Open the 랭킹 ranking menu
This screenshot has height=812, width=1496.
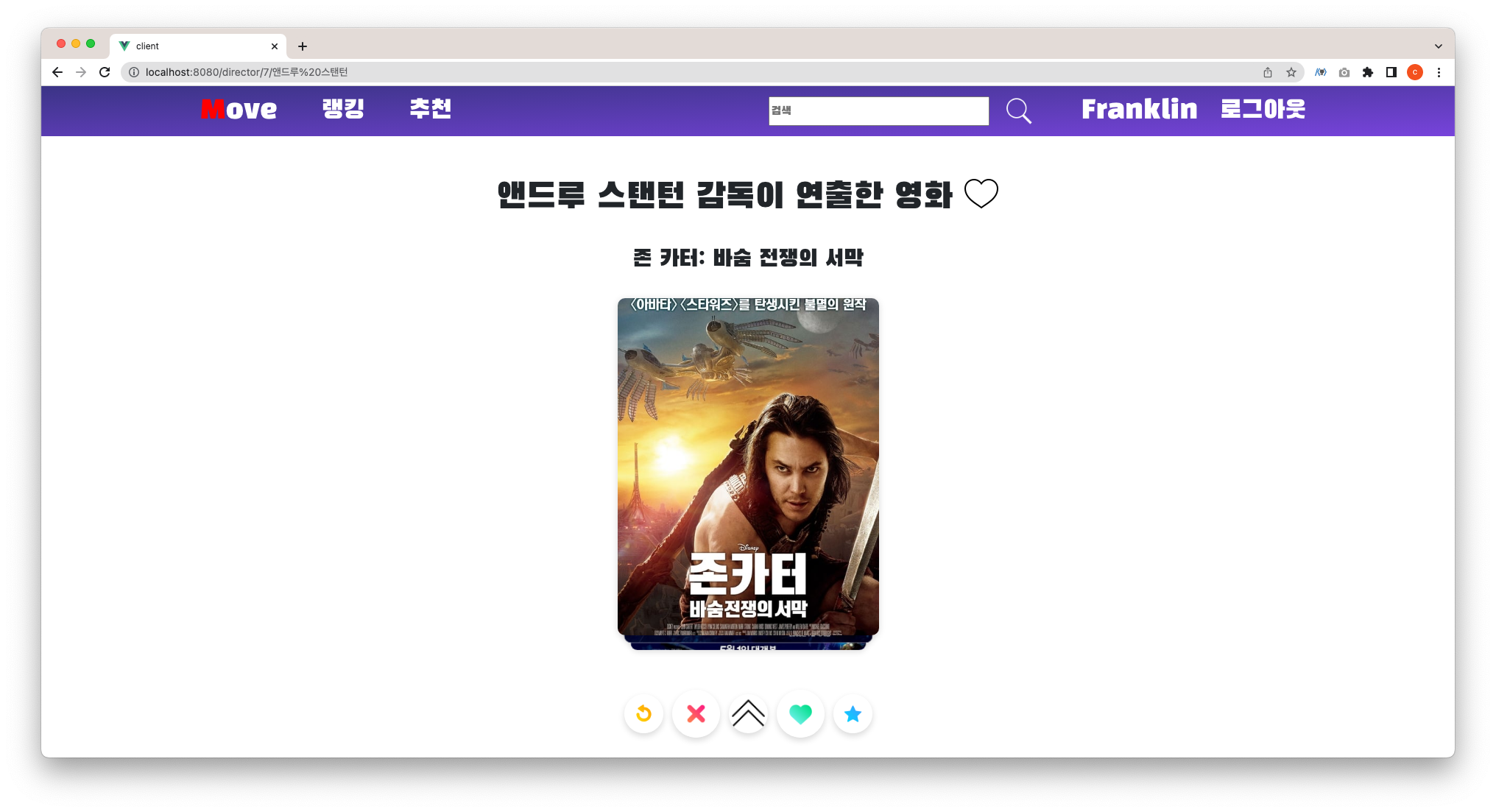pyautogui.click(x=343, y=109)
